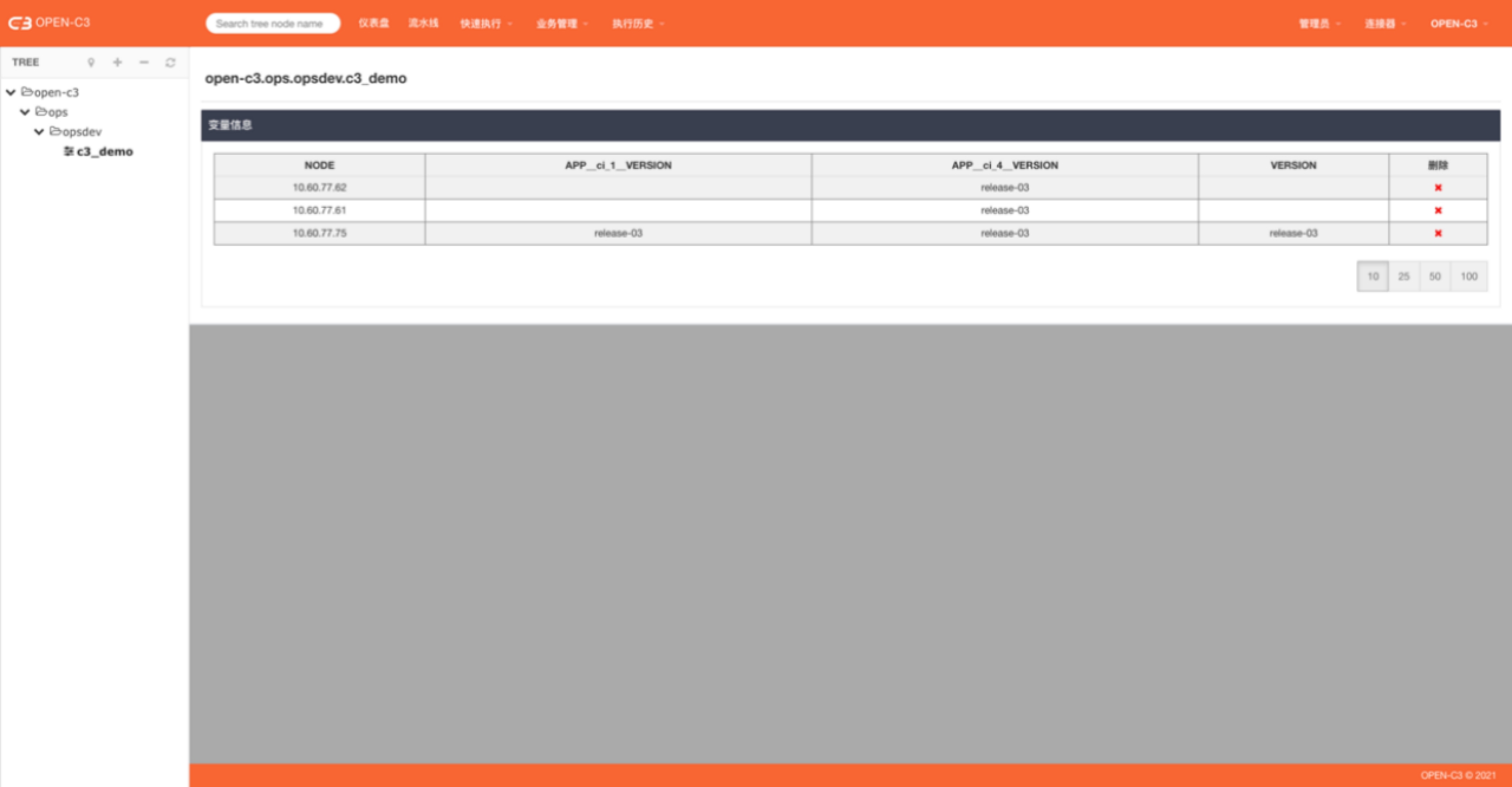
Task: Set page size to 25 rows
Action: click(x=1404, y=277)
